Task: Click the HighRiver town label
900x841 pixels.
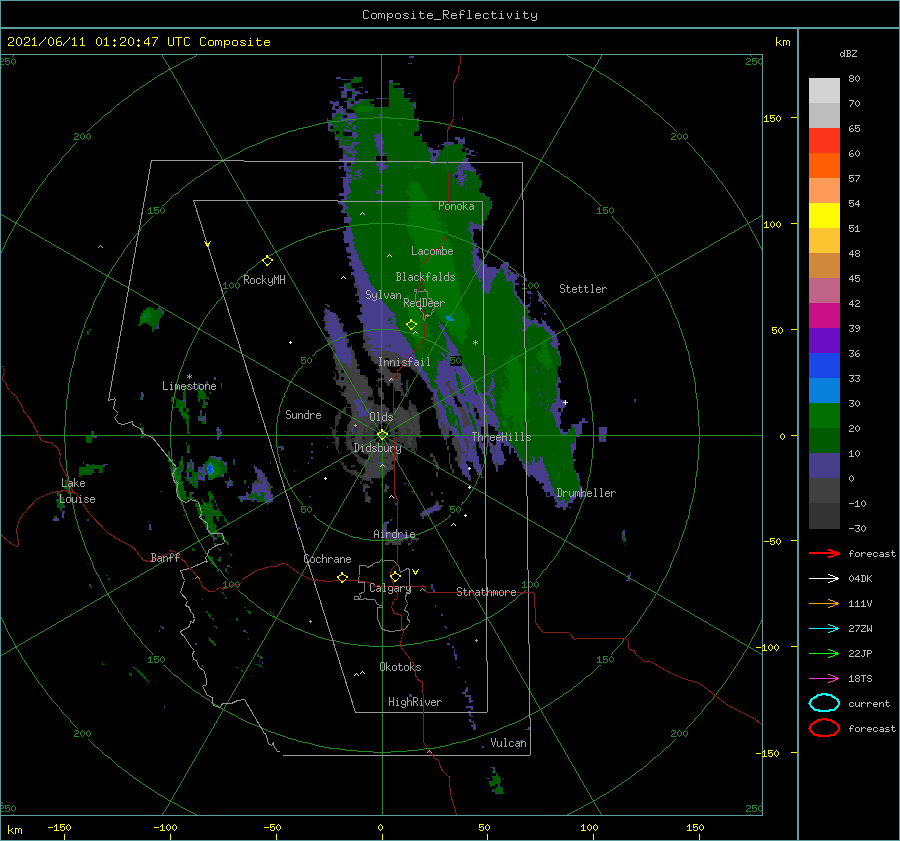Action: (x=415, y=702)
